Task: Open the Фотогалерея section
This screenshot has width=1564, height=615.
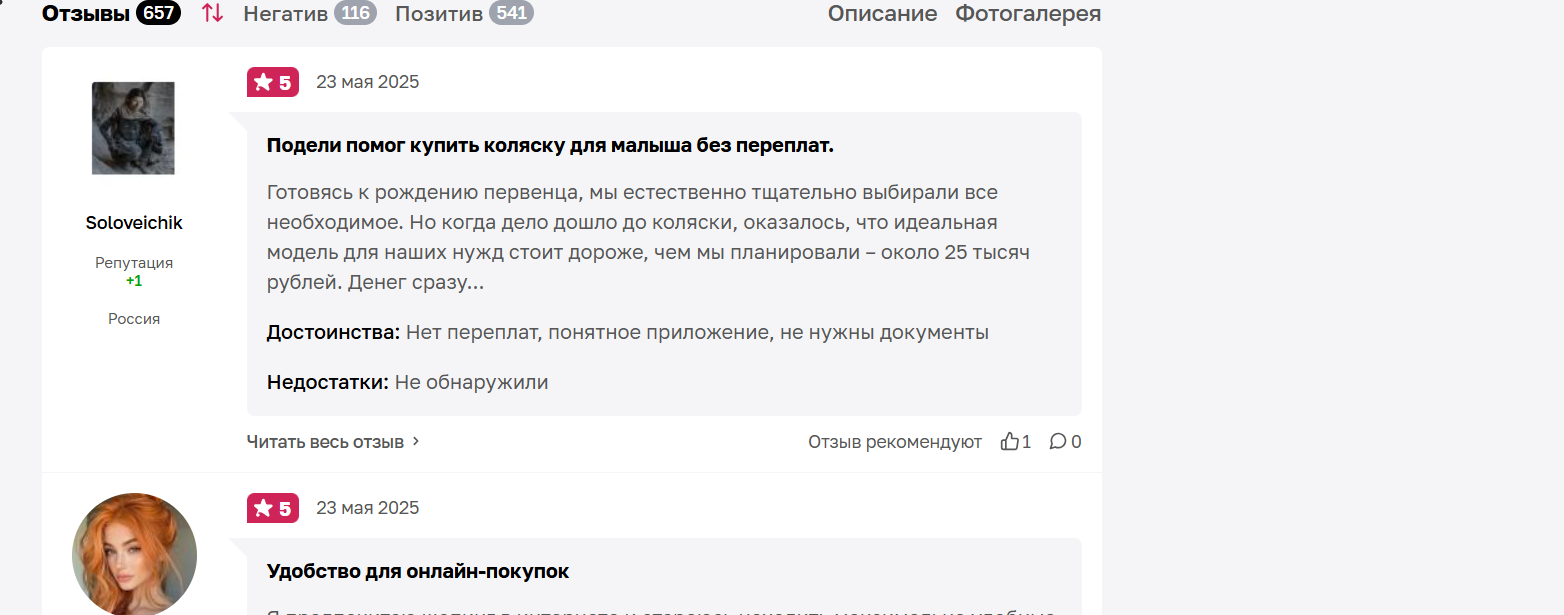Action: (x=1028, y=13)
